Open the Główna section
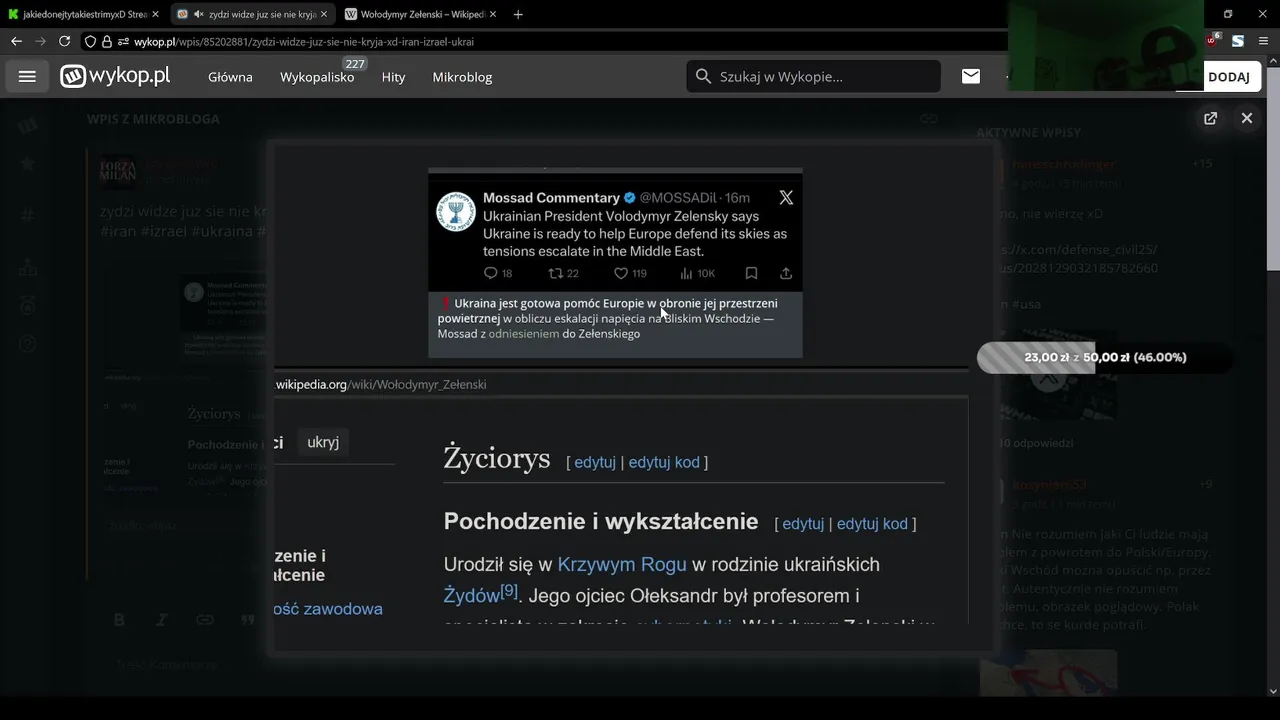This screenshot has height=720, width=1280. [230, 77]
